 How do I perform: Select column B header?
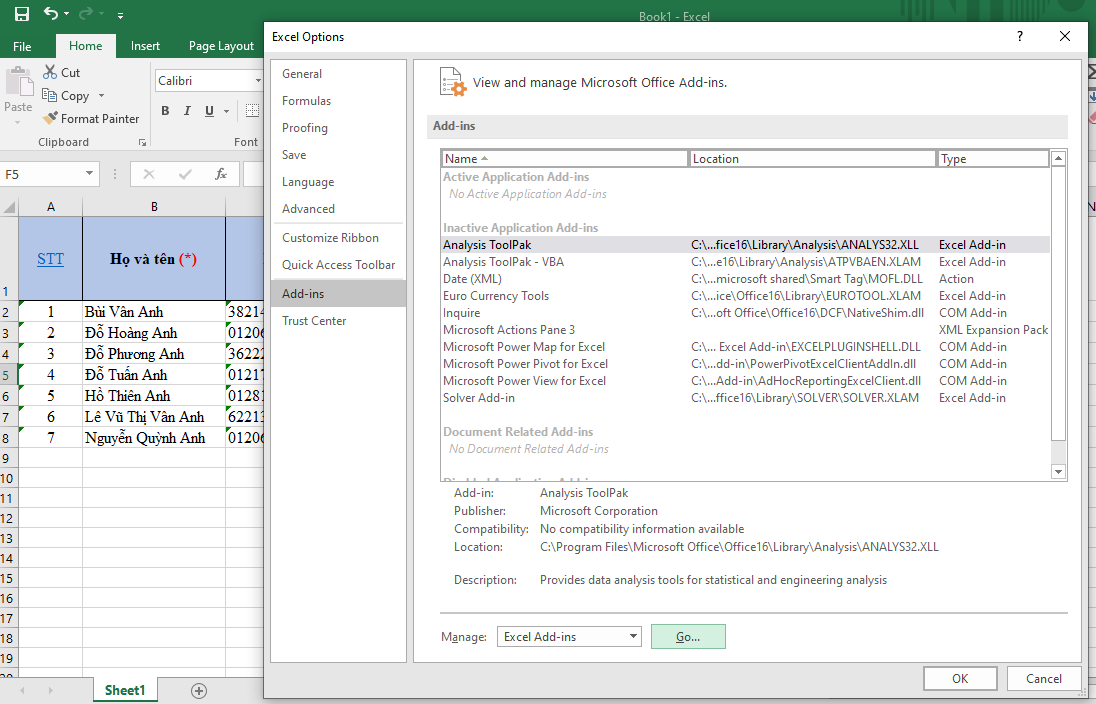[x=154, y=207]
